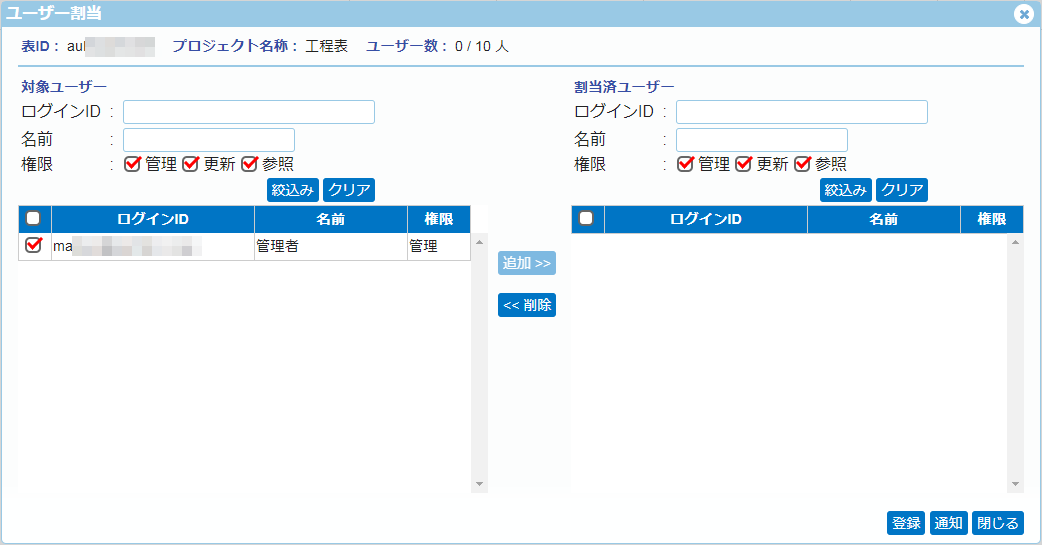Click the 閉じる button
1042x545 pixels.
998,523
